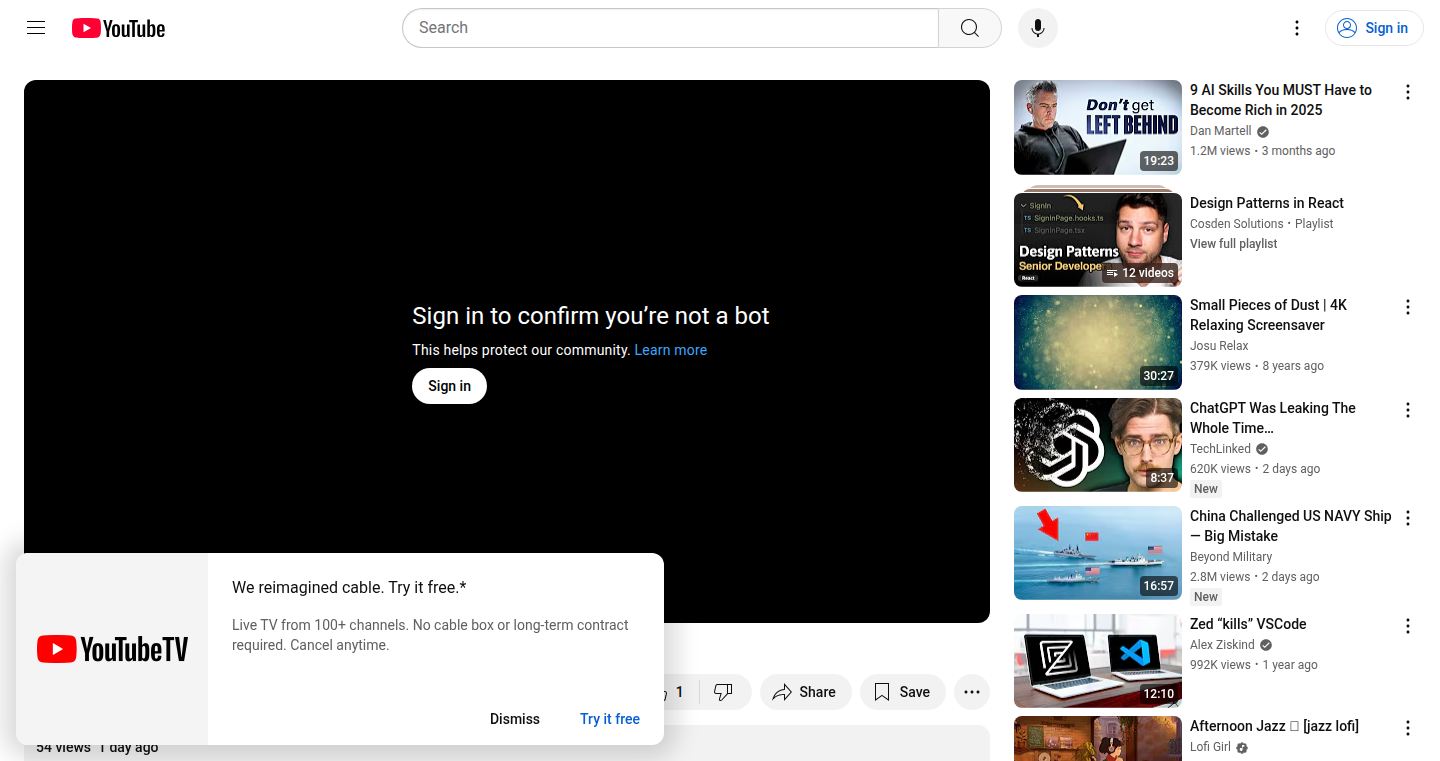The image size is (1440, 761).
Task: Save the video to a playlist
Action: 902,692
